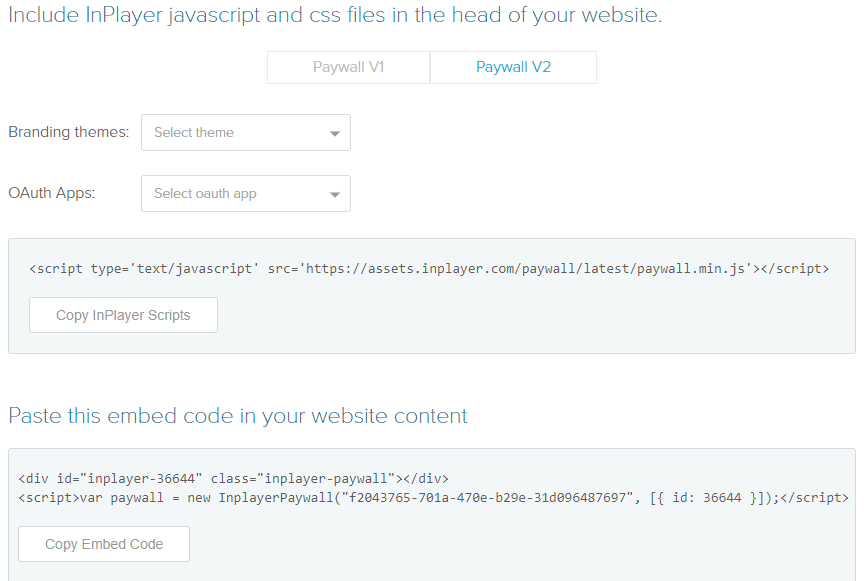Click the OAuth Apps dropdown arrow
Screen dimensions: 864x581
334,195
